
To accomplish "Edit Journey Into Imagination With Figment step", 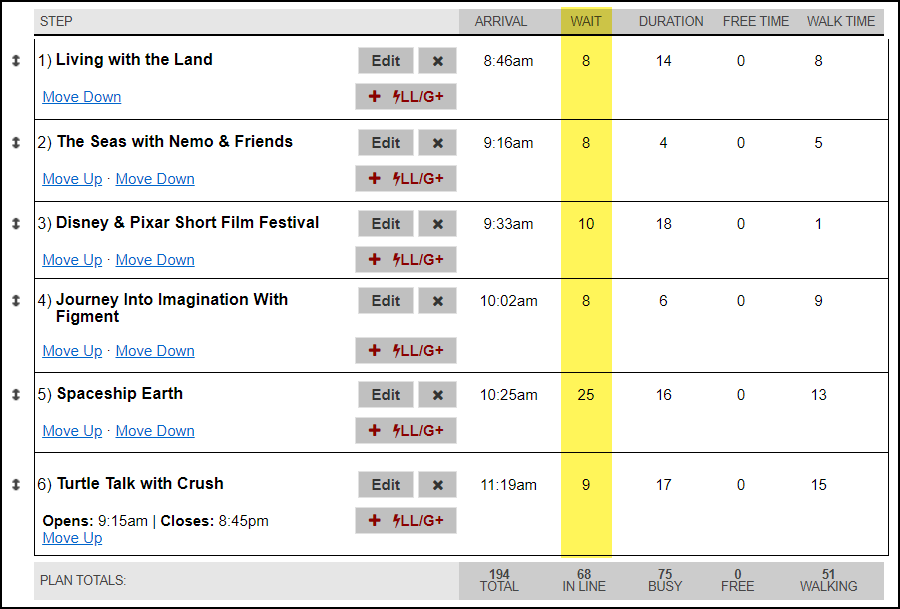I will pyautogui.click(x=386, y=301).
